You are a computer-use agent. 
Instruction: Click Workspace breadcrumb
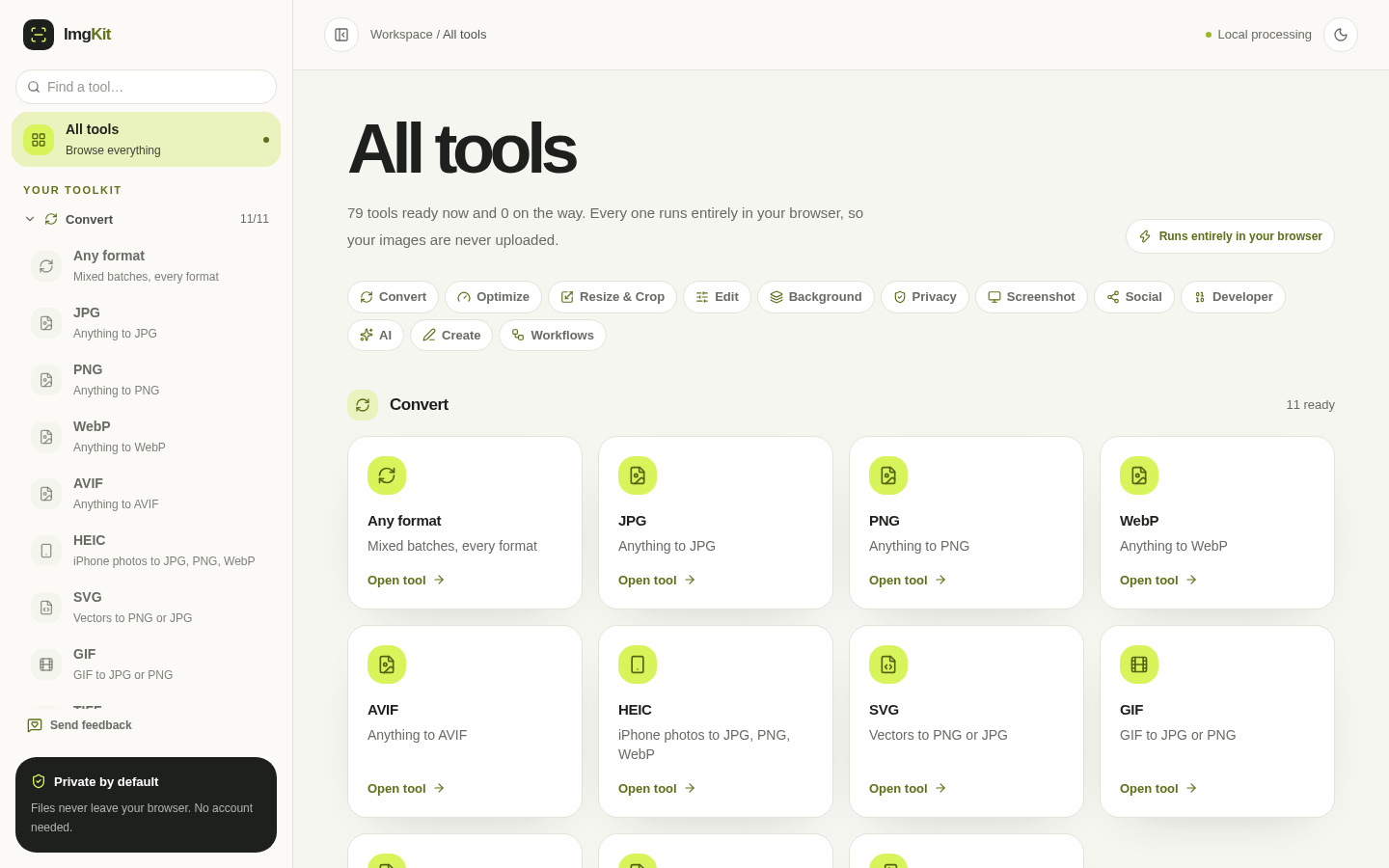401,35
